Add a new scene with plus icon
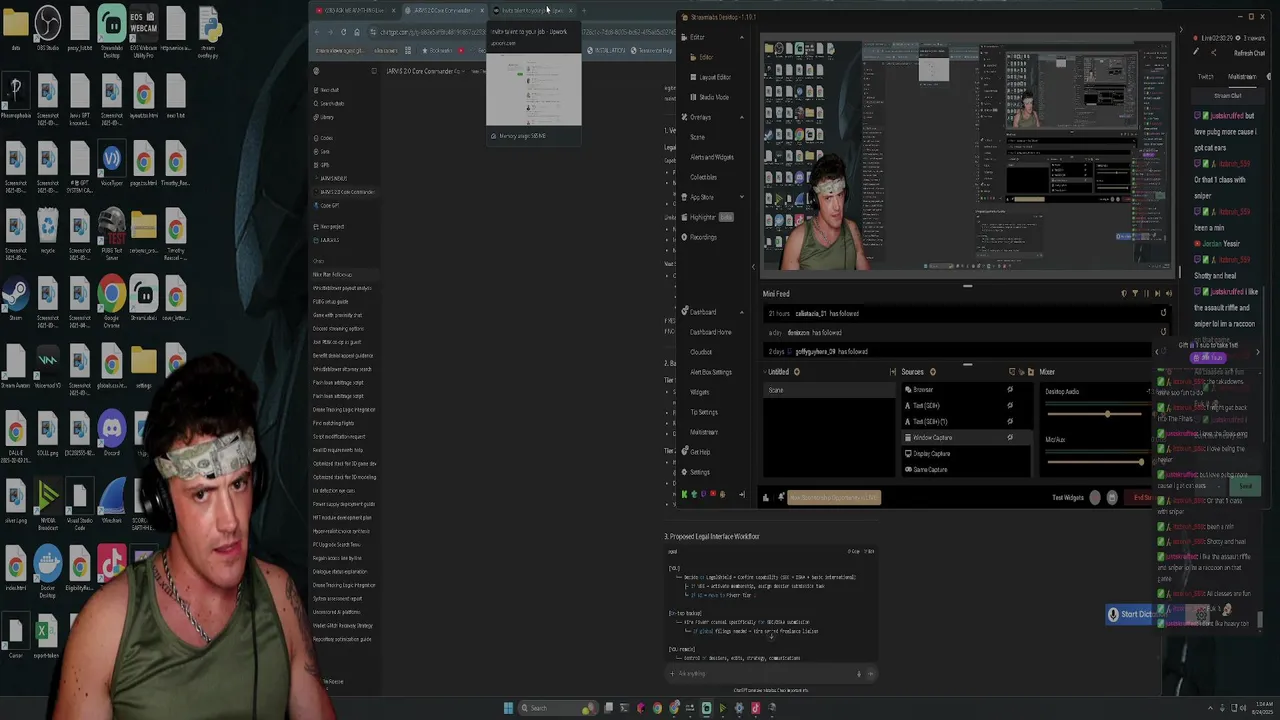This screenshot has width=1280, height=720. [x=796, y=372]
